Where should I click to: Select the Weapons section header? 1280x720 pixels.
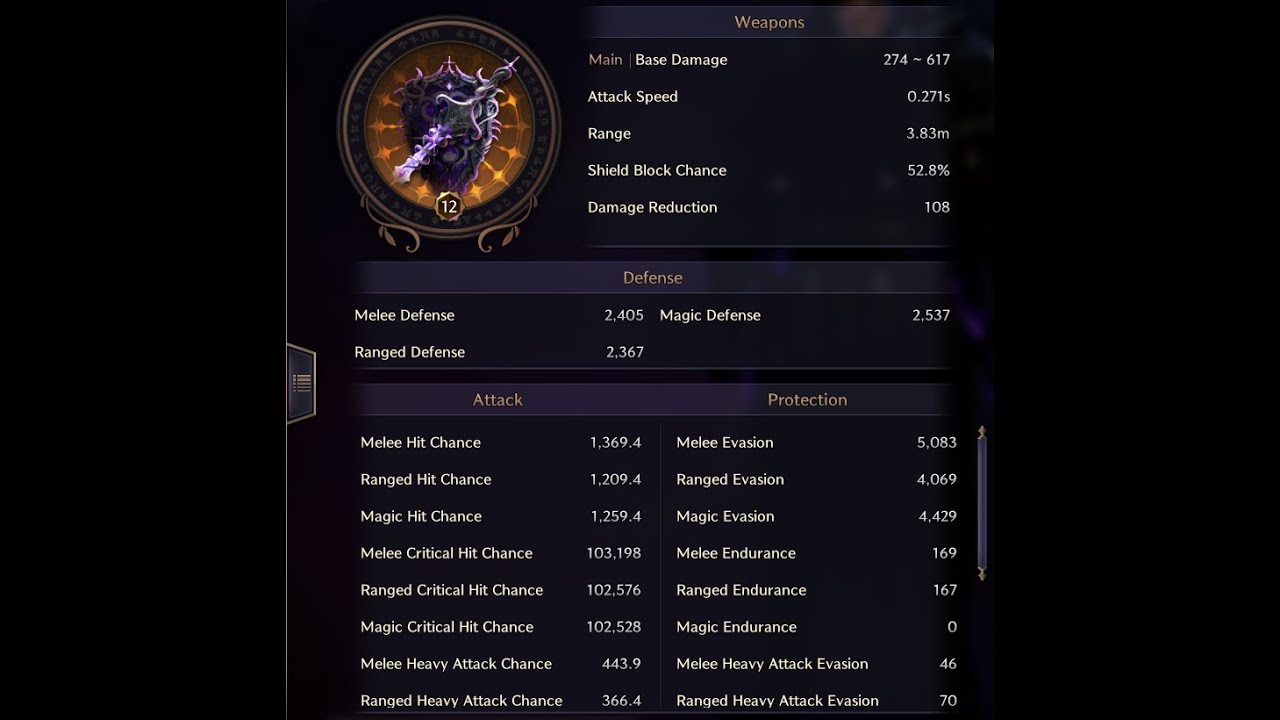(769, 22)
